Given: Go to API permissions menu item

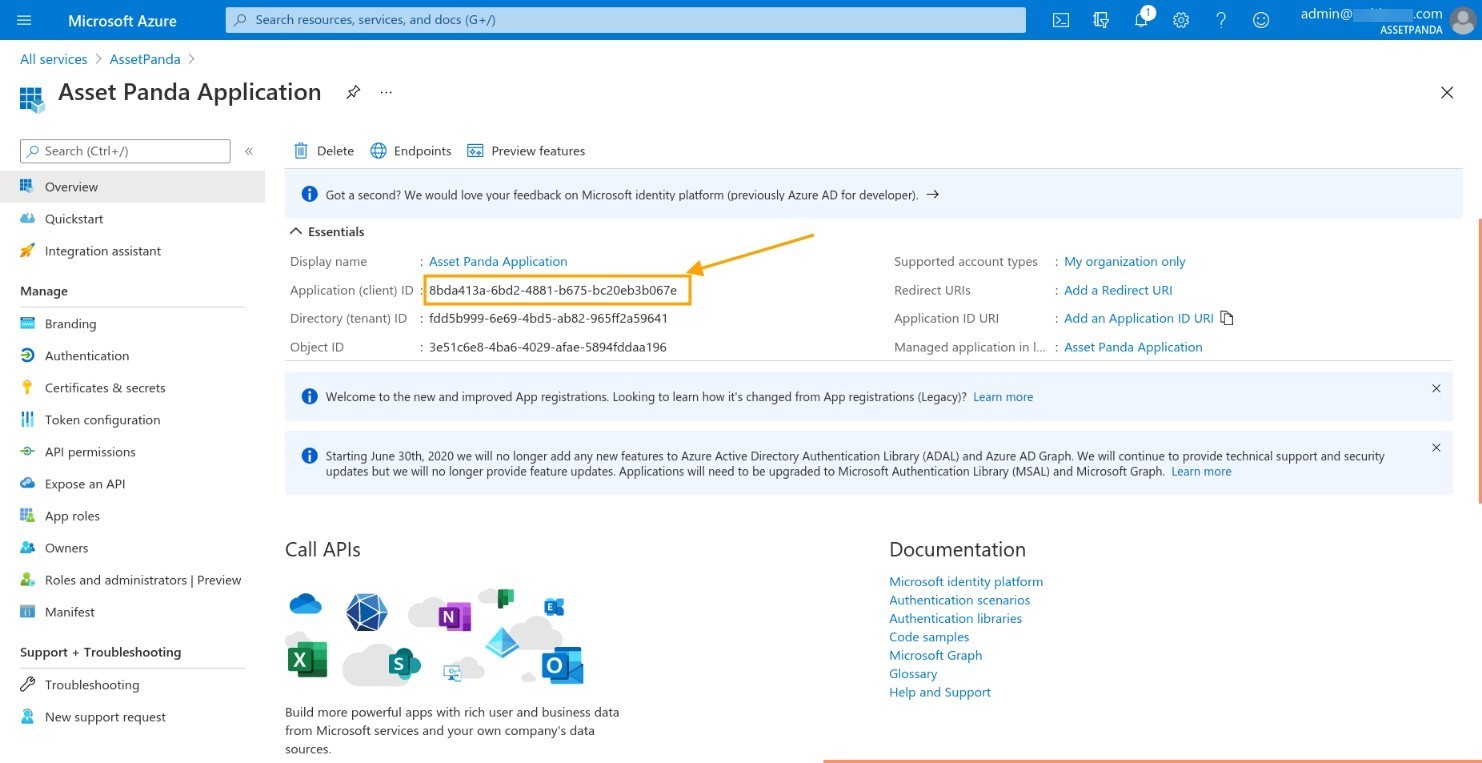Looking at the screenshot, I should (x=90, y=452).
